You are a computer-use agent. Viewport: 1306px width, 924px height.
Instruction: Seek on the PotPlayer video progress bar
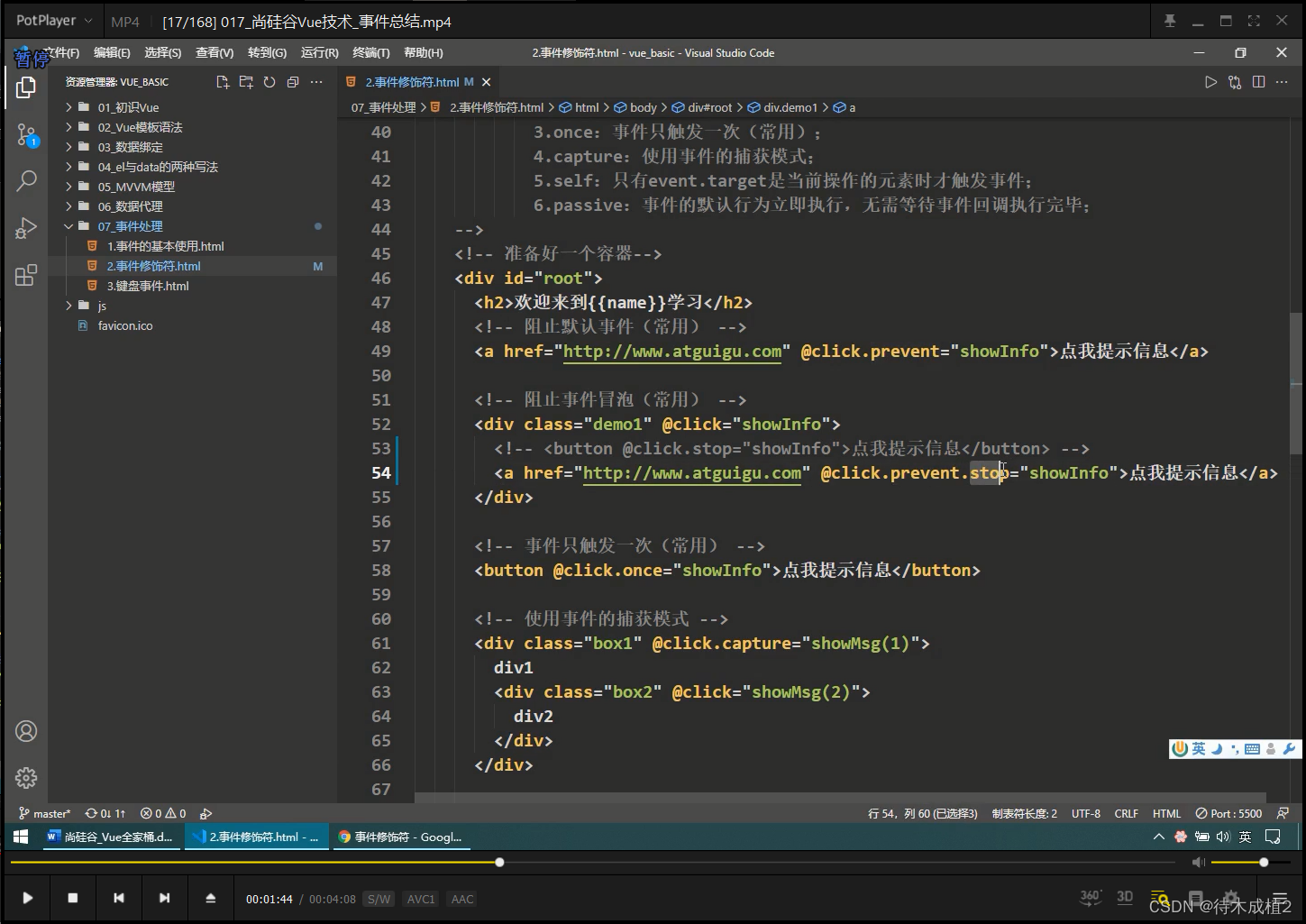(x=593, y=863)
